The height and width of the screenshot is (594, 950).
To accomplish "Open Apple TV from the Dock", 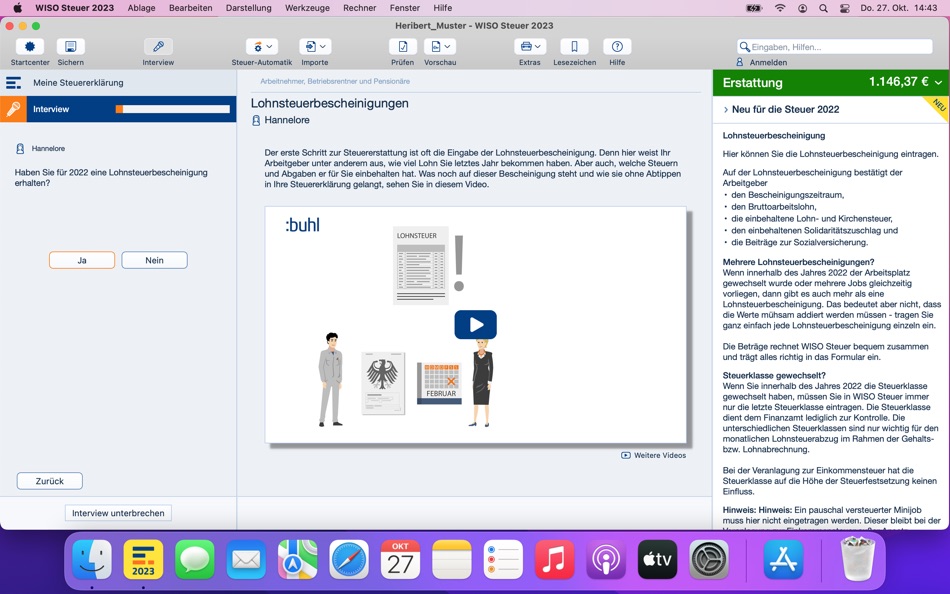I will [x=657, y=559].
